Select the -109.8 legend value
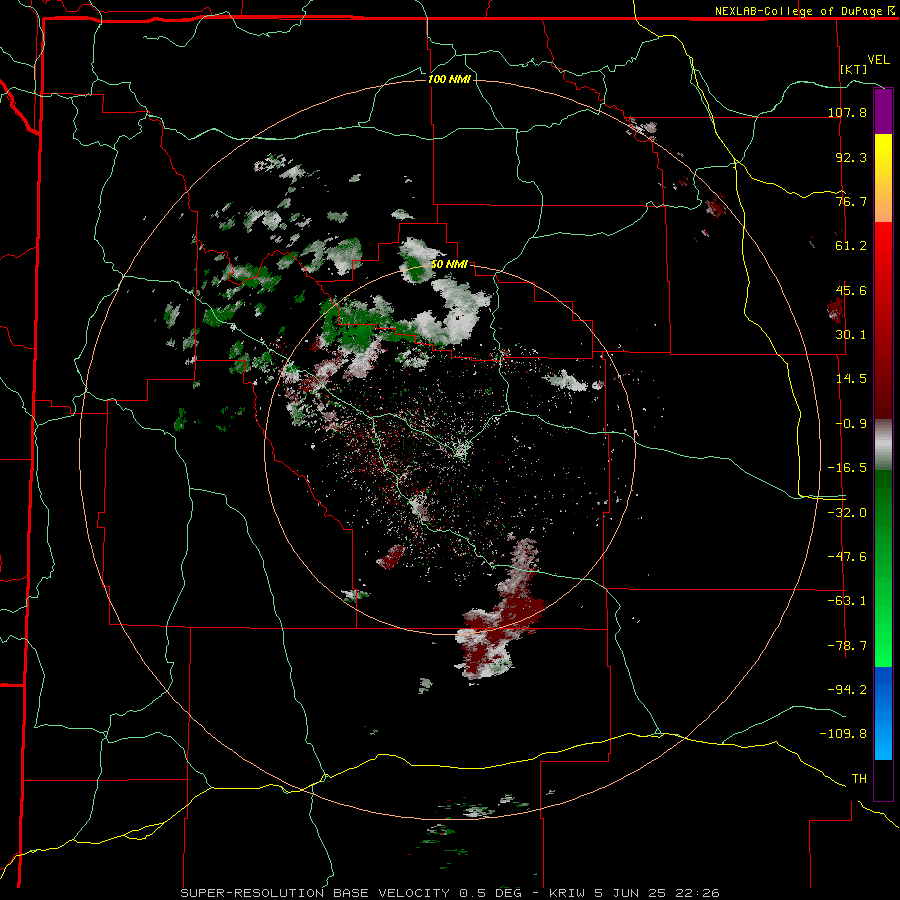900x900 pixels. tap(843, 734)
